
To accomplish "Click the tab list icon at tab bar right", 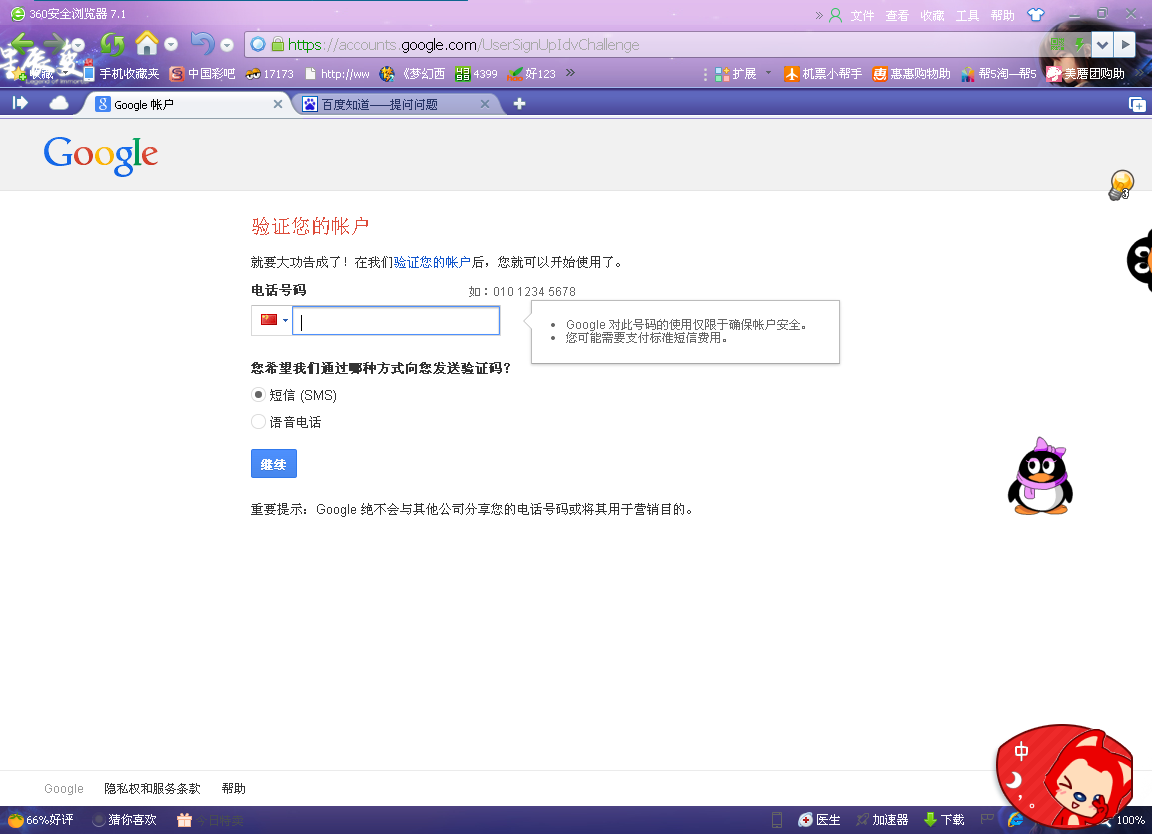I will (x=1137, y=104).
